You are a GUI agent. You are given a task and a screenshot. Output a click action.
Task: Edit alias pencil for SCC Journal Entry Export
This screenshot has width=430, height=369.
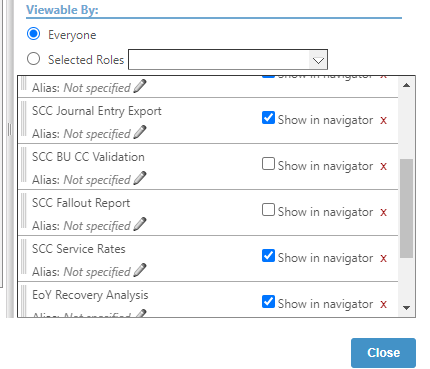click(140, 132)
